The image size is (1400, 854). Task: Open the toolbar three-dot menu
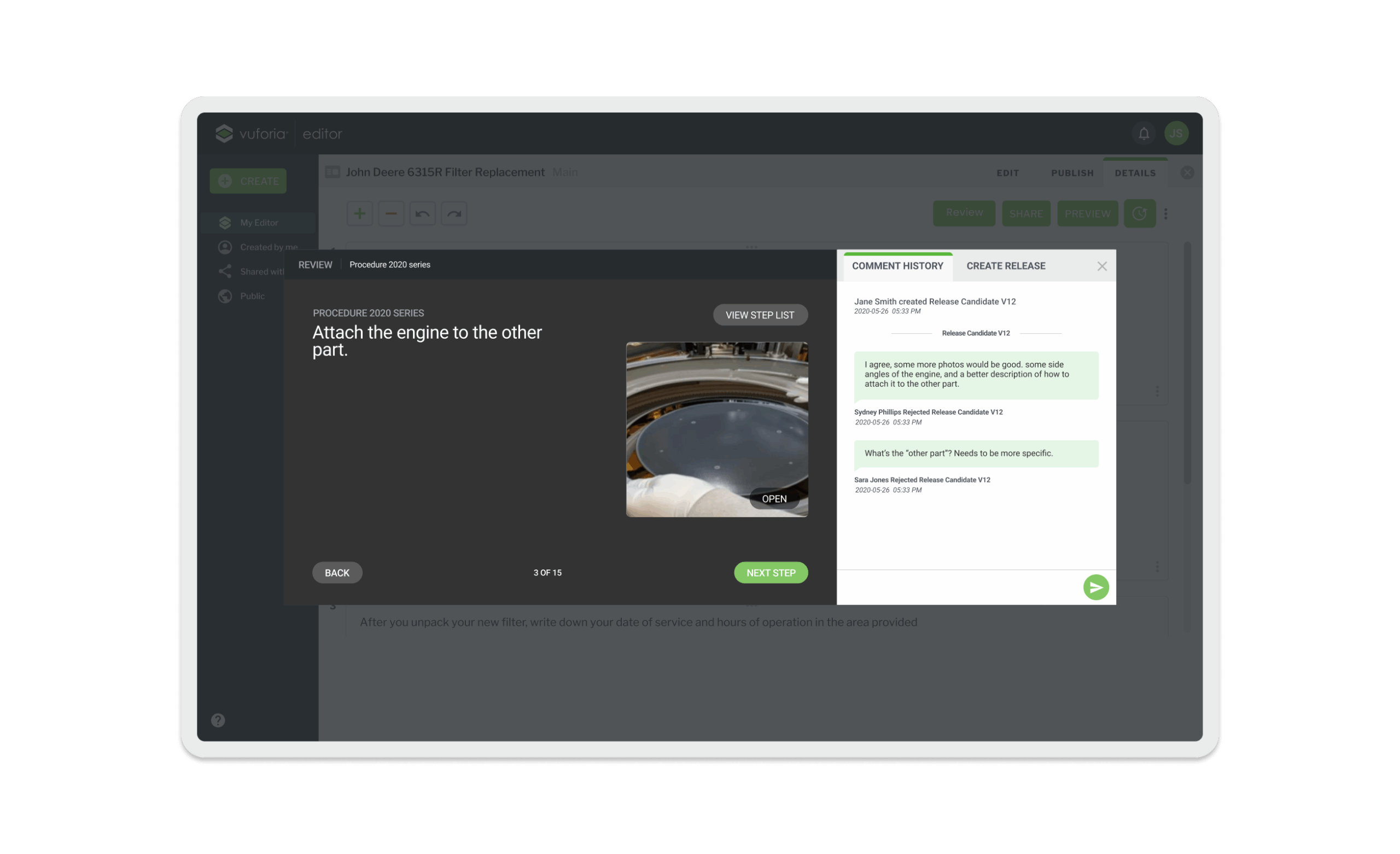point(1165,214)
